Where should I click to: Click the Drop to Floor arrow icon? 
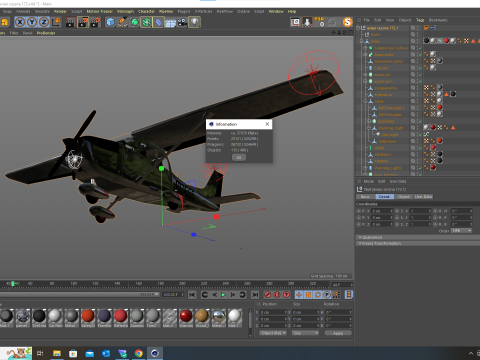click(307, 22)
